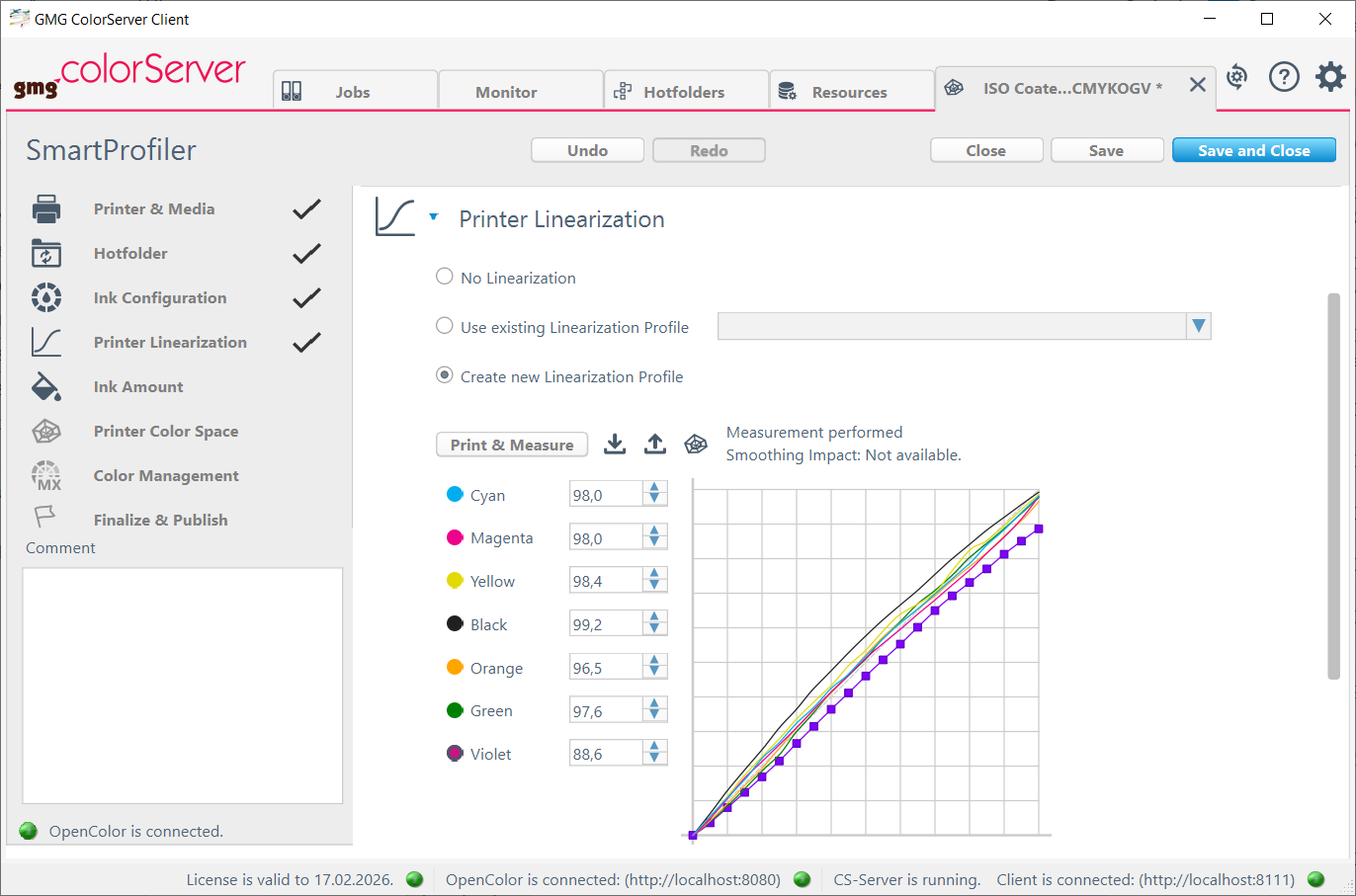Open the Linearization Profile dropdown
This screenshot has height=896, width=1356.
[1198, 326]
